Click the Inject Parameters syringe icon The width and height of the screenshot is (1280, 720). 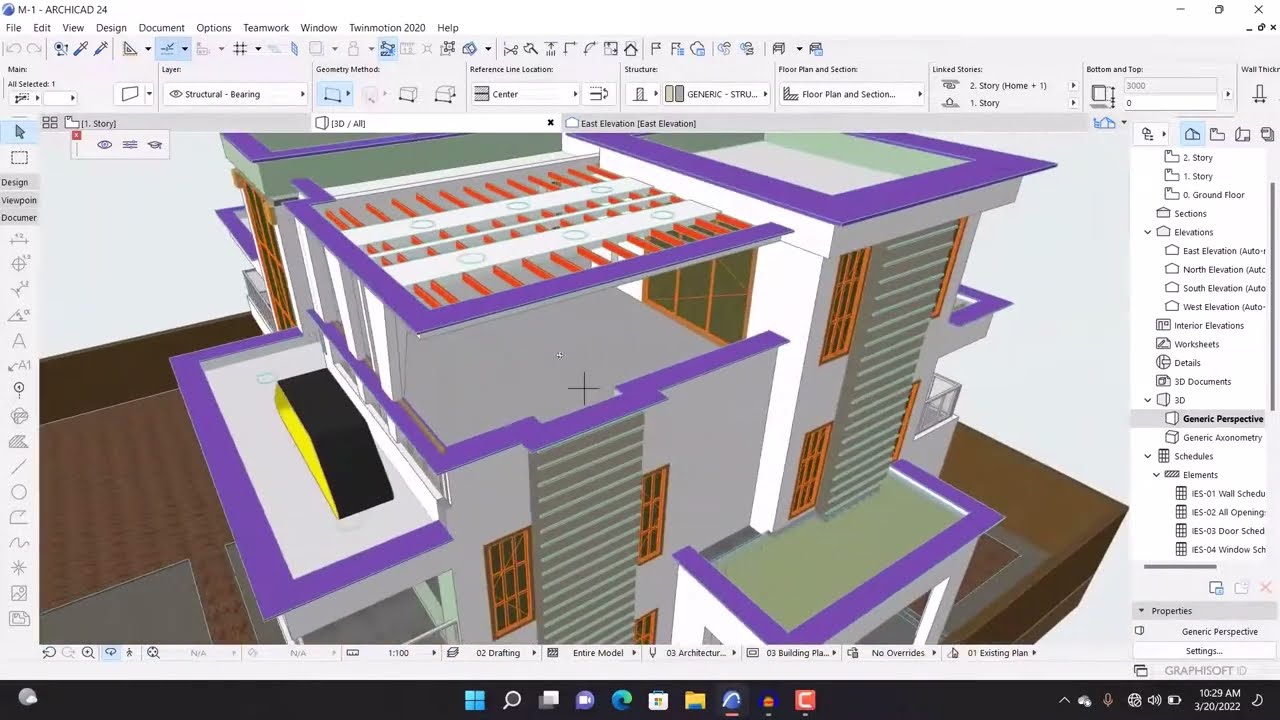pos(100,48)
